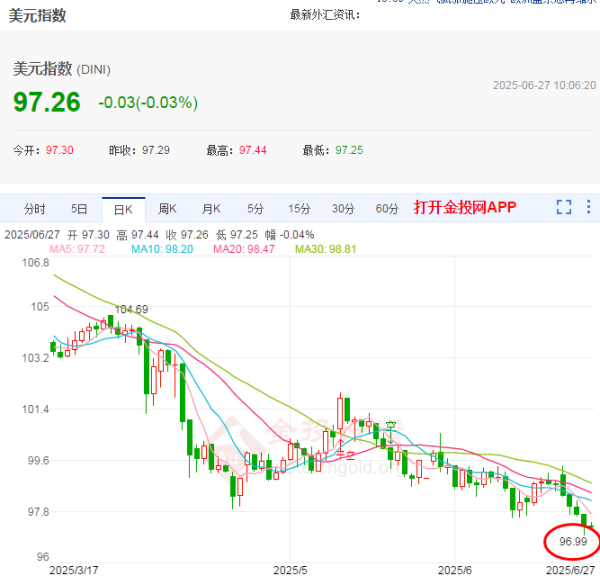This screenshot has height=576, width=600.
Task: Click the 101.4 price axis label
Action: (36, 409)
